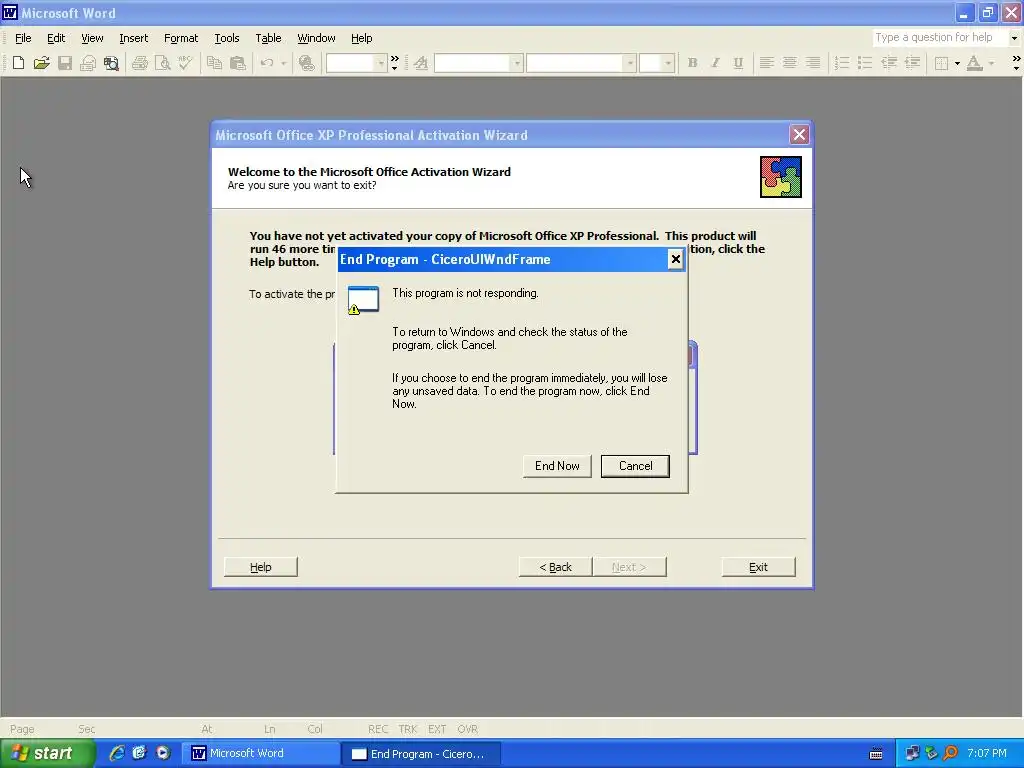Click the Font Color letter A icon
1024x768 pixels.
click(974, 63)
